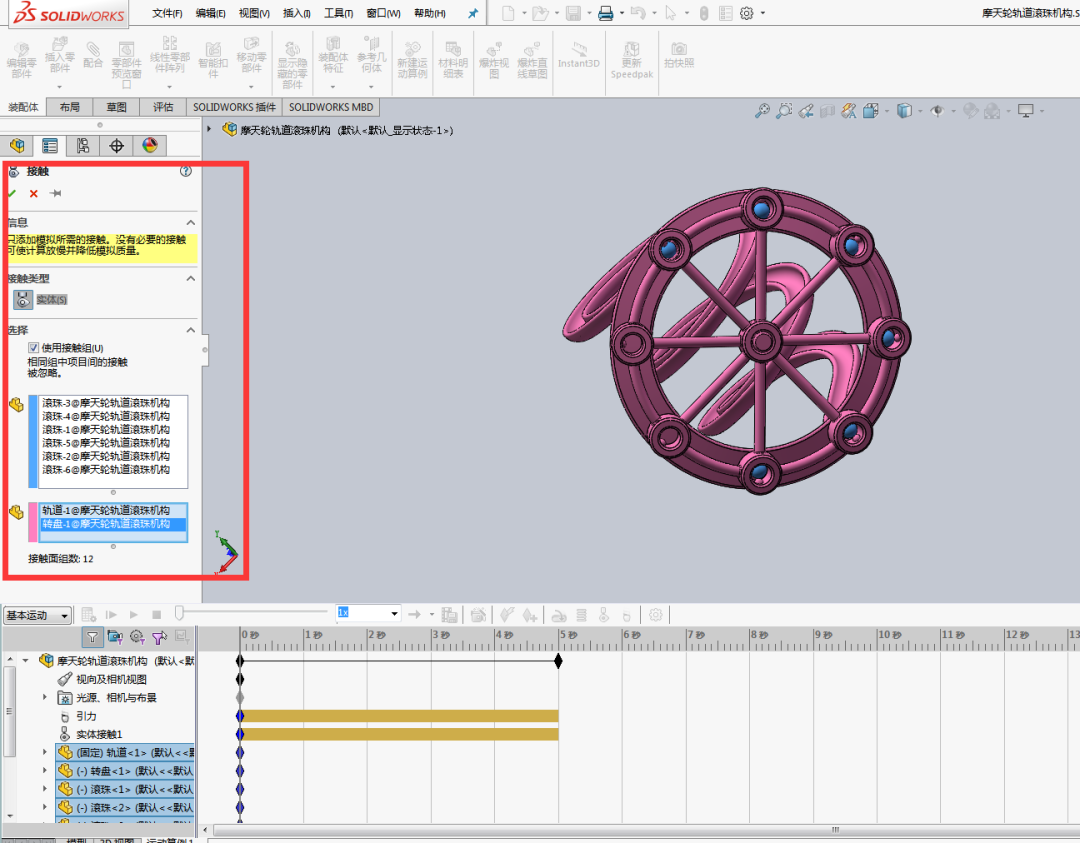Click the 材料明细表 icon
The width and height of the screenshot is (1080, 843).
click(453, 60)
